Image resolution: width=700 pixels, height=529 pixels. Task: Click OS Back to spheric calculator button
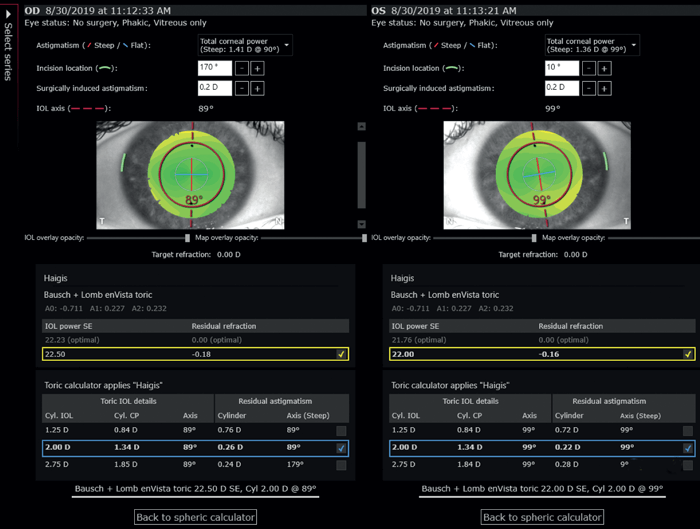pos(542,517)
